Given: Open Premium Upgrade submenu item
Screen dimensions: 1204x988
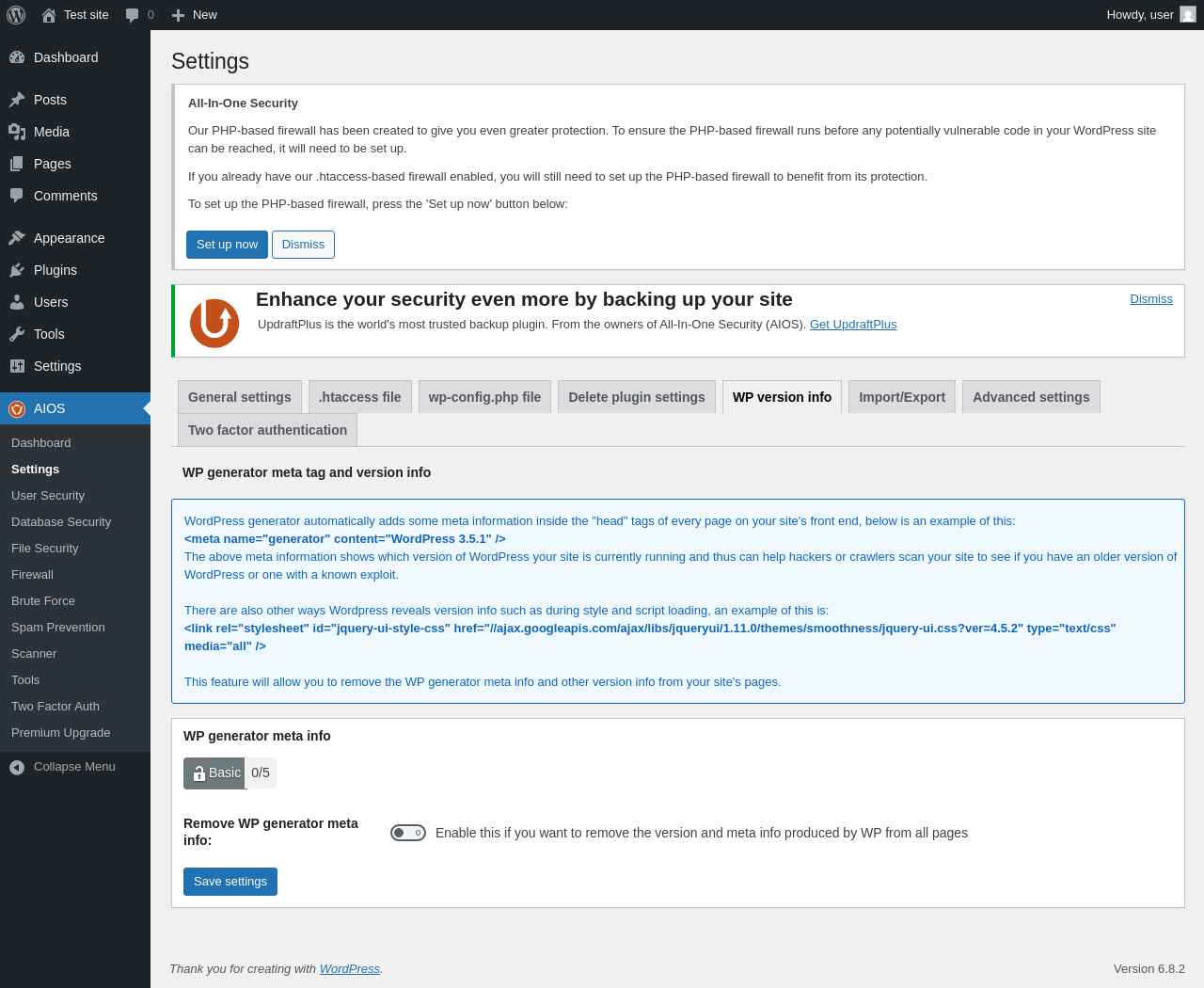Looking at the screenshot, I should tap(61, 733).
